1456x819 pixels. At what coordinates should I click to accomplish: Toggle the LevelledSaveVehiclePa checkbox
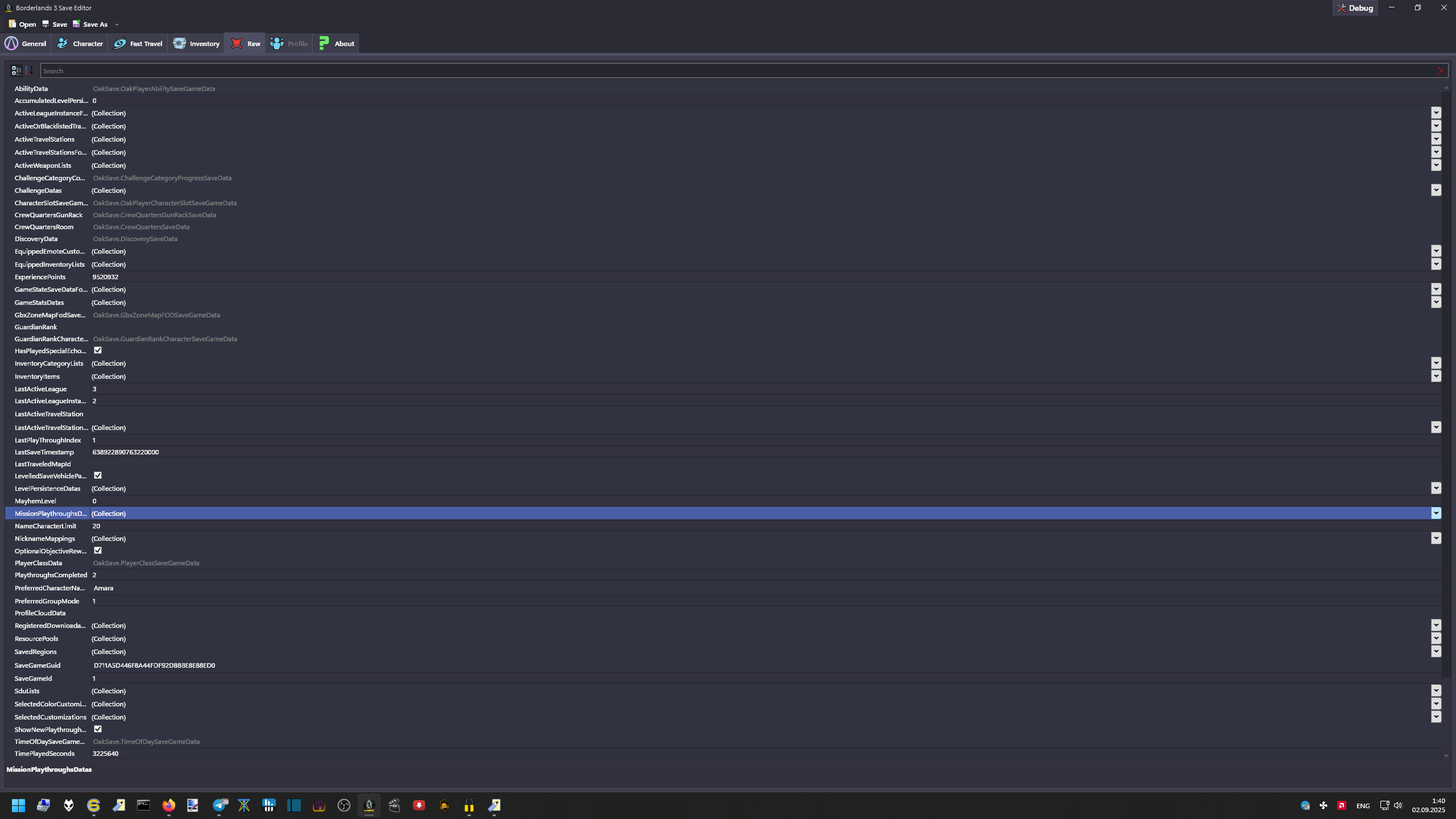coord(98,475)
